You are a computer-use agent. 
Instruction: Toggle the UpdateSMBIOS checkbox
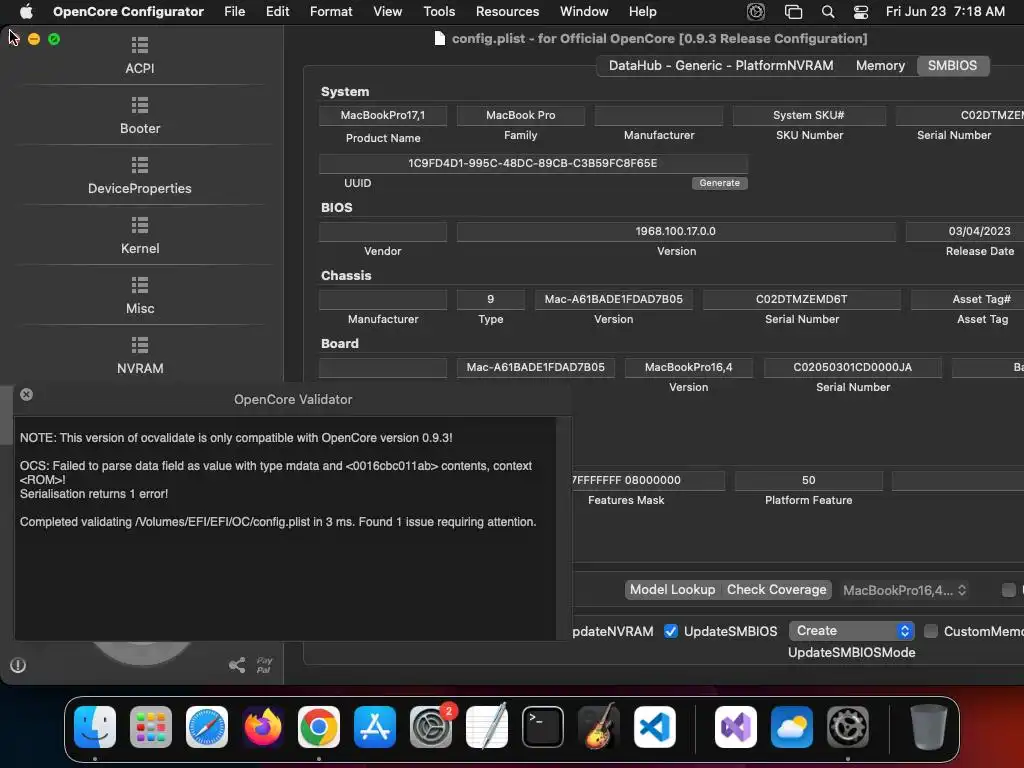(x=671, y=631)
